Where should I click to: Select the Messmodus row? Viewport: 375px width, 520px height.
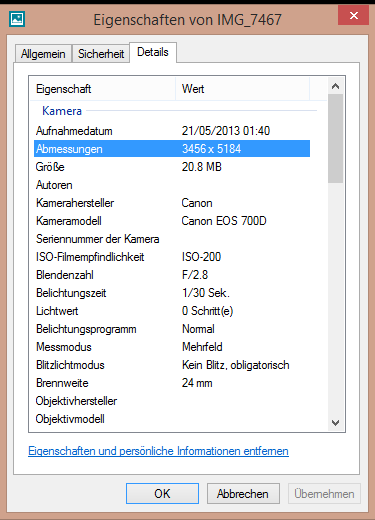[x=172, y=347]
